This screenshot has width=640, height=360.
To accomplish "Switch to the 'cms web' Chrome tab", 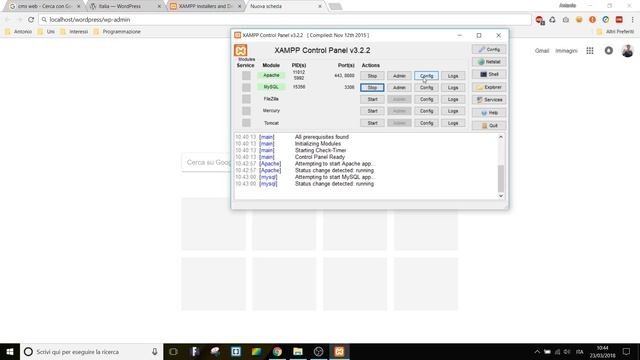I will pyautogui.click(x=43, y=7).
